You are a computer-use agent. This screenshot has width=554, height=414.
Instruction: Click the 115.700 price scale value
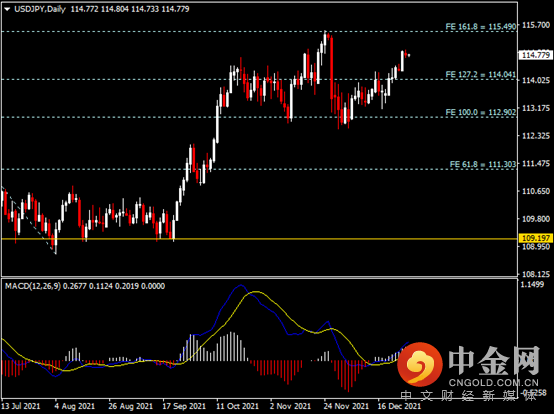tap(536, 25)
